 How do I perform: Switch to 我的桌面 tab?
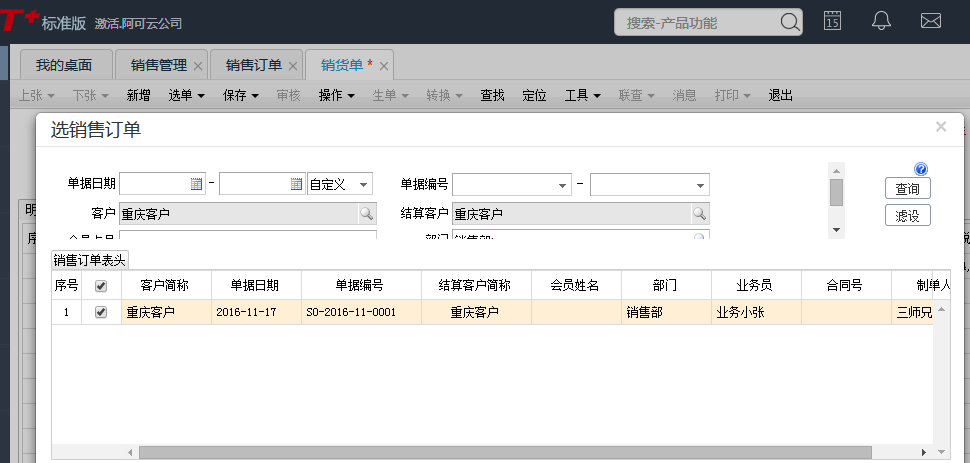coord(64,65)
